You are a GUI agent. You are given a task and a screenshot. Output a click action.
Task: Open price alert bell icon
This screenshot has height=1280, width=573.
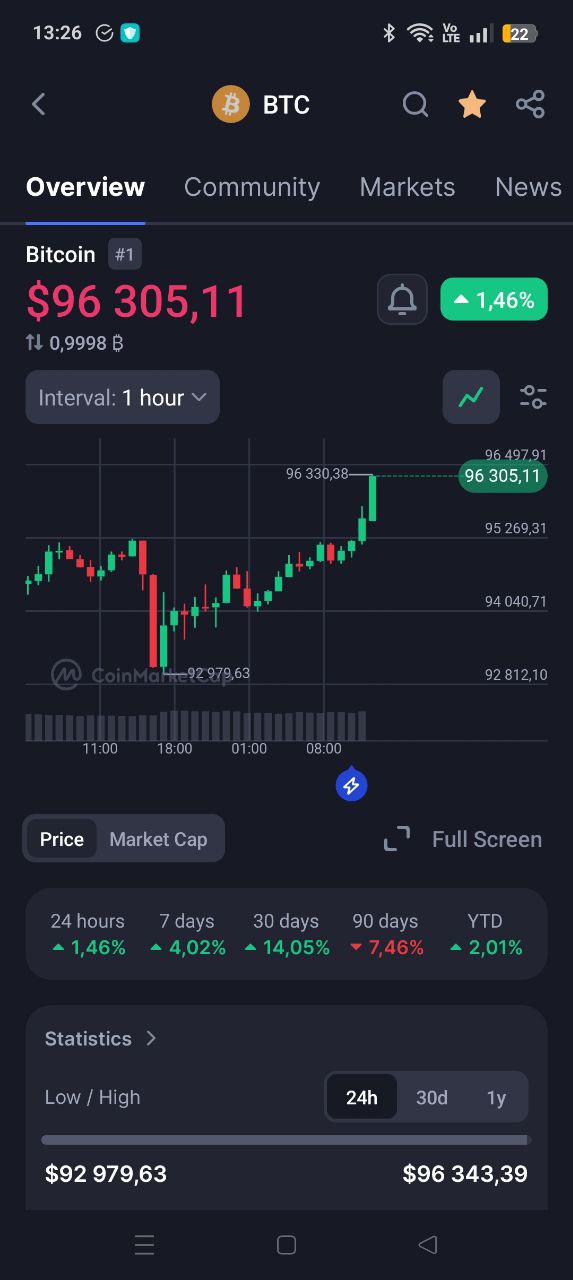pos(402,299)
